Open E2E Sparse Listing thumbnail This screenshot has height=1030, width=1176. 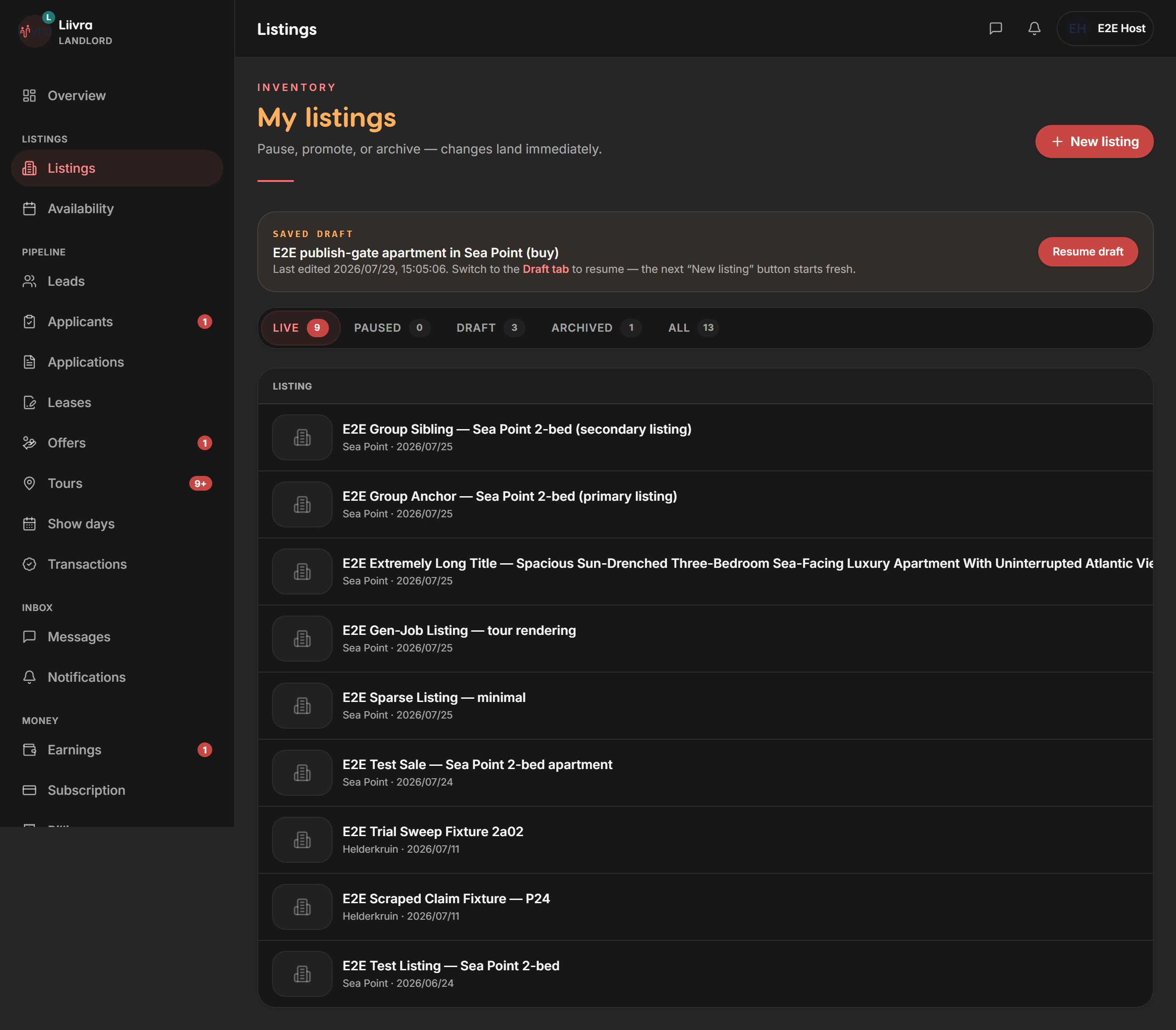[302, 706]
